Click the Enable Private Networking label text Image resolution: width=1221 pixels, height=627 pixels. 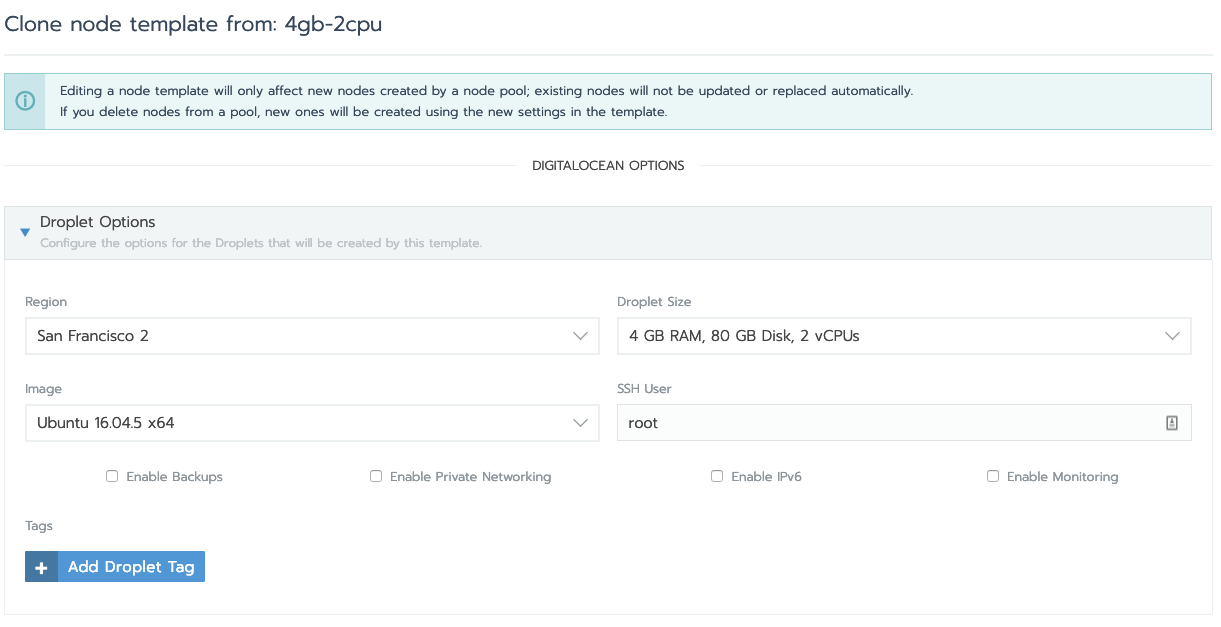(470, 477)
